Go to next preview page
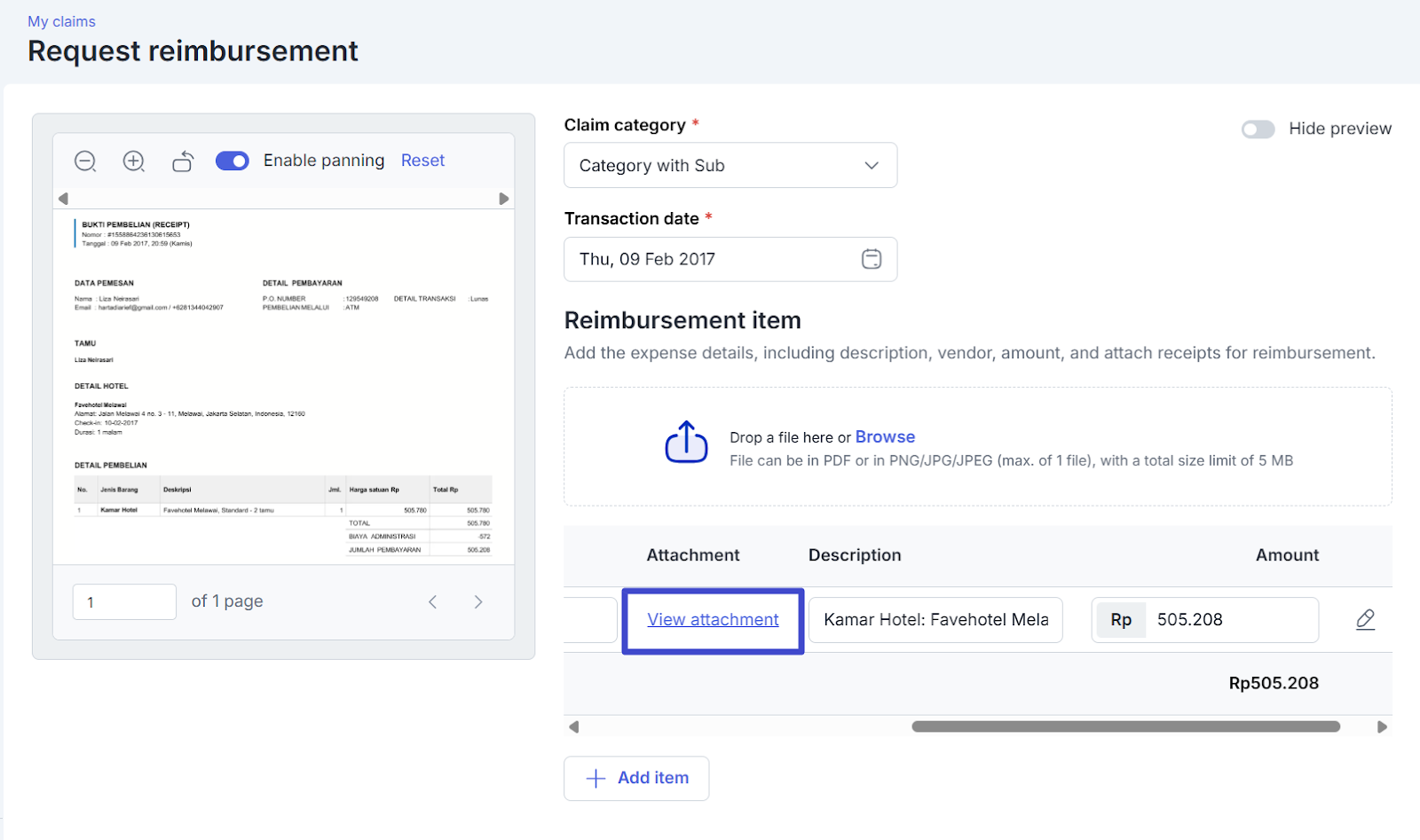This screenshot has height=840, width=1420. coord(478,602)
